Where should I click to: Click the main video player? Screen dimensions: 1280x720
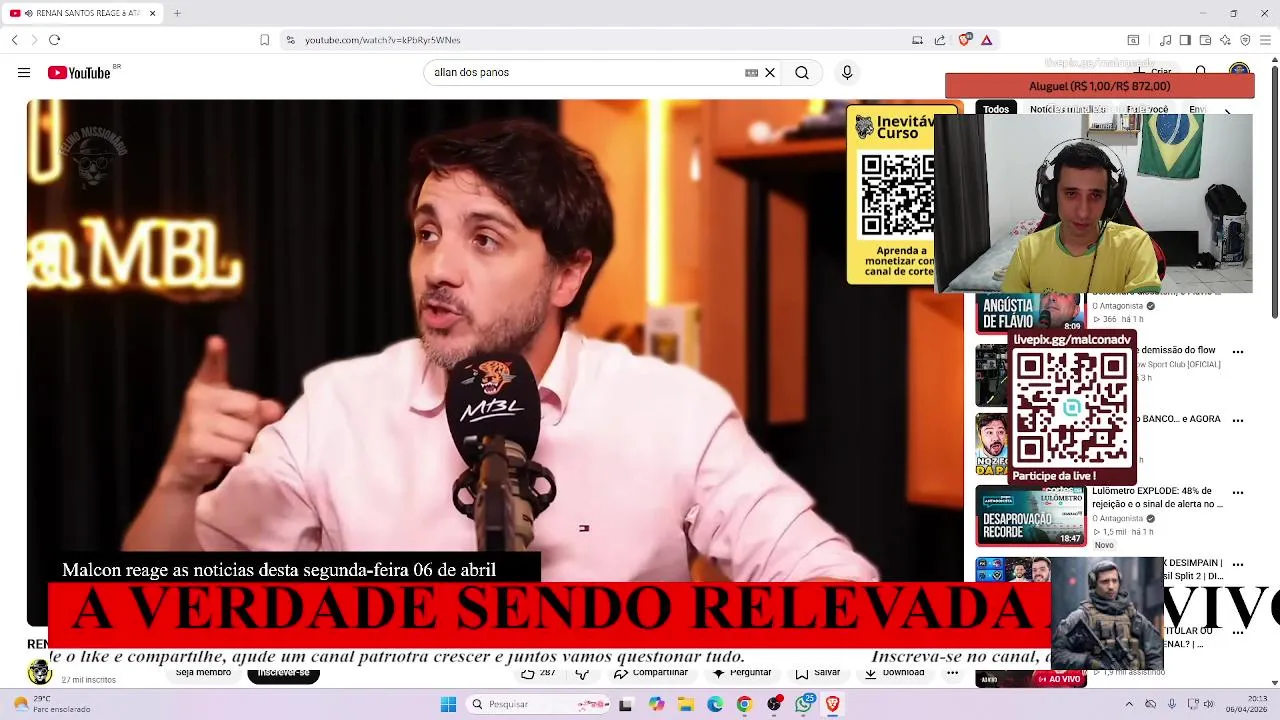[x=494, y=340]
